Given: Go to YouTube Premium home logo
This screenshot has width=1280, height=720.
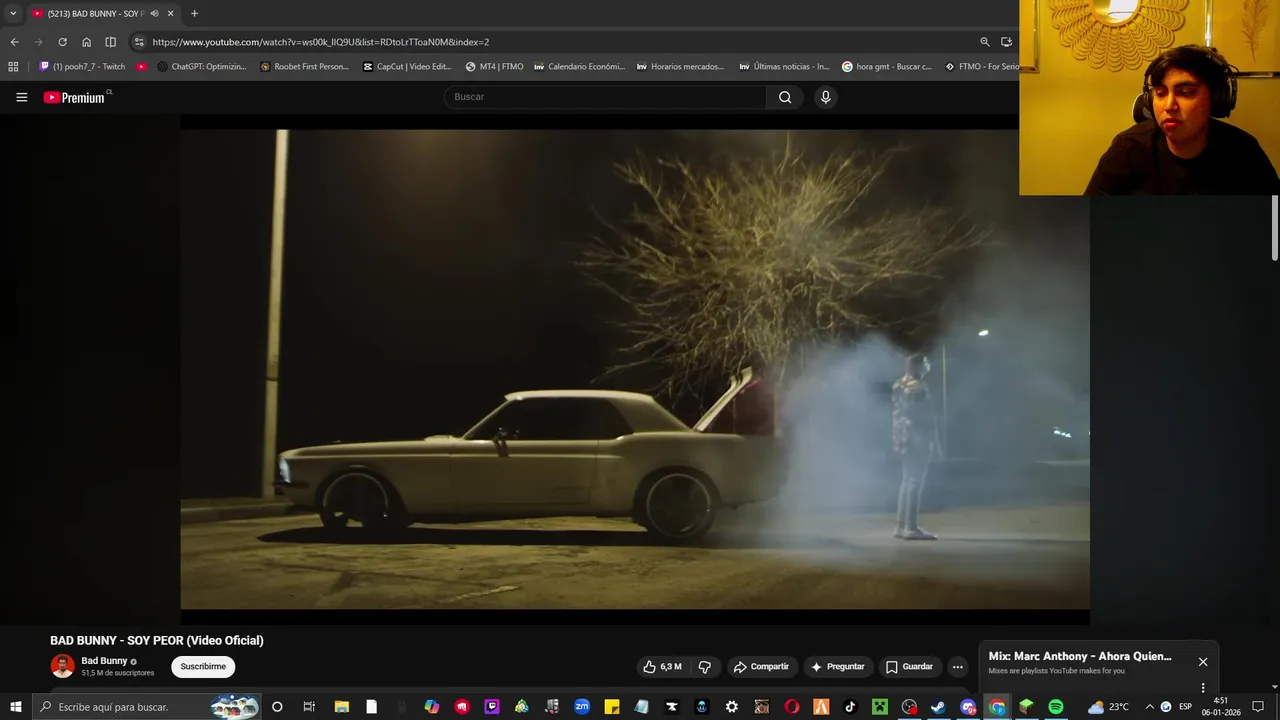Looking at the screenshot, I should click(77, 97).
